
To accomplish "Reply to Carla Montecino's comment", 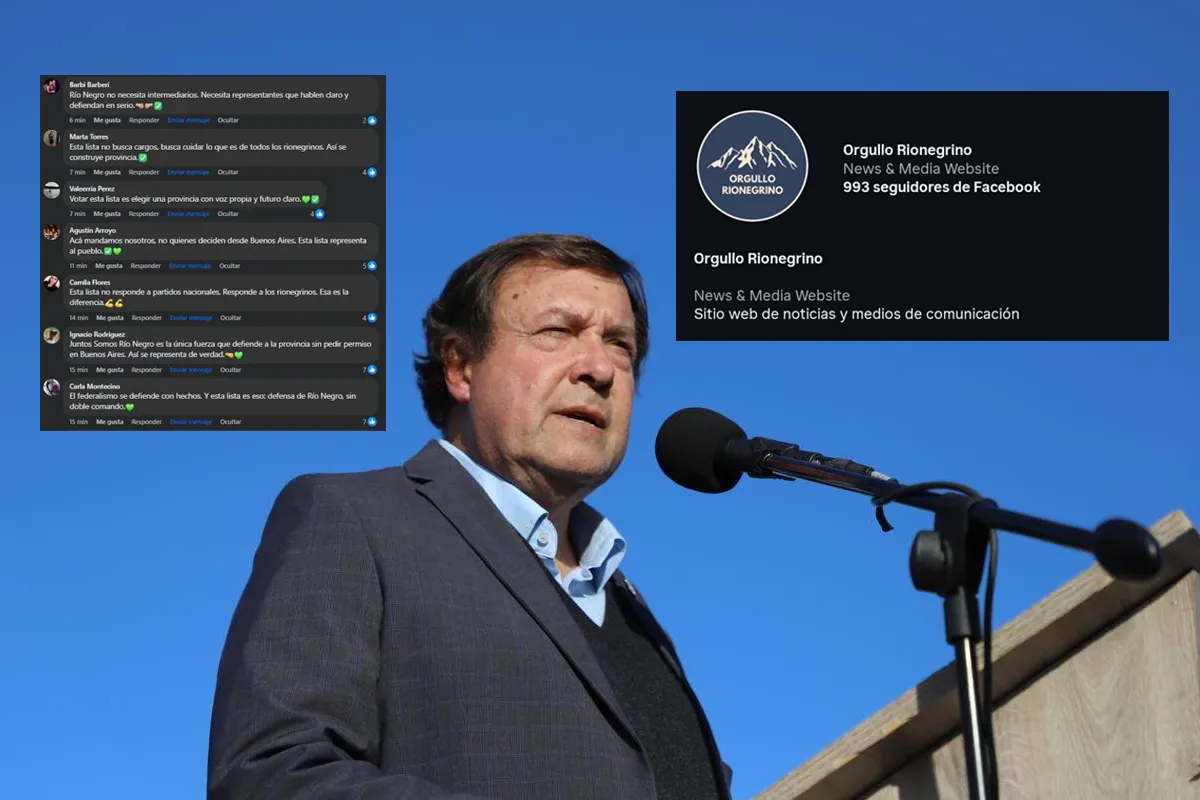I will click(146, 422).
